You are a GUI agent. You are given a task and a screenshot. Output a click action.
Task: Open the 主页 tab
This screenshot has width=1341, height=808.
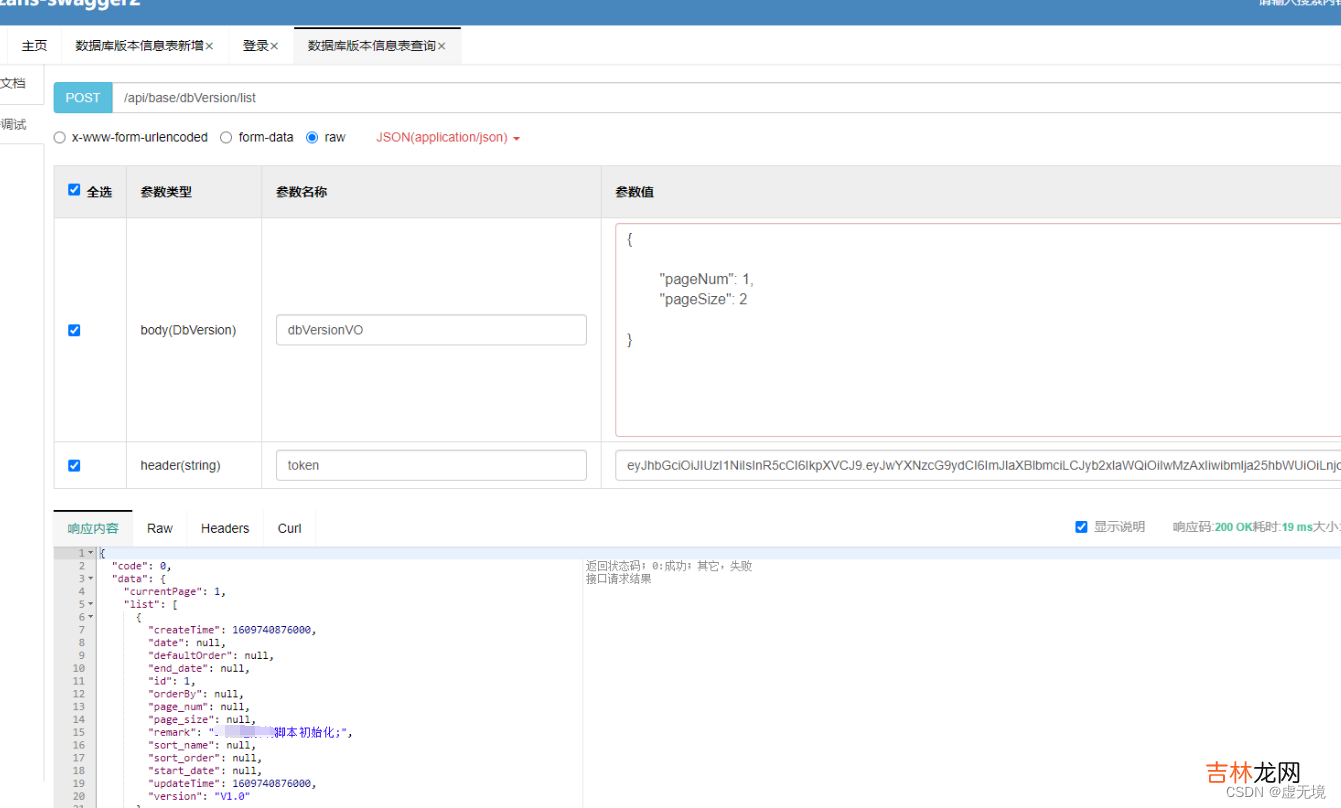pos(34,46)
